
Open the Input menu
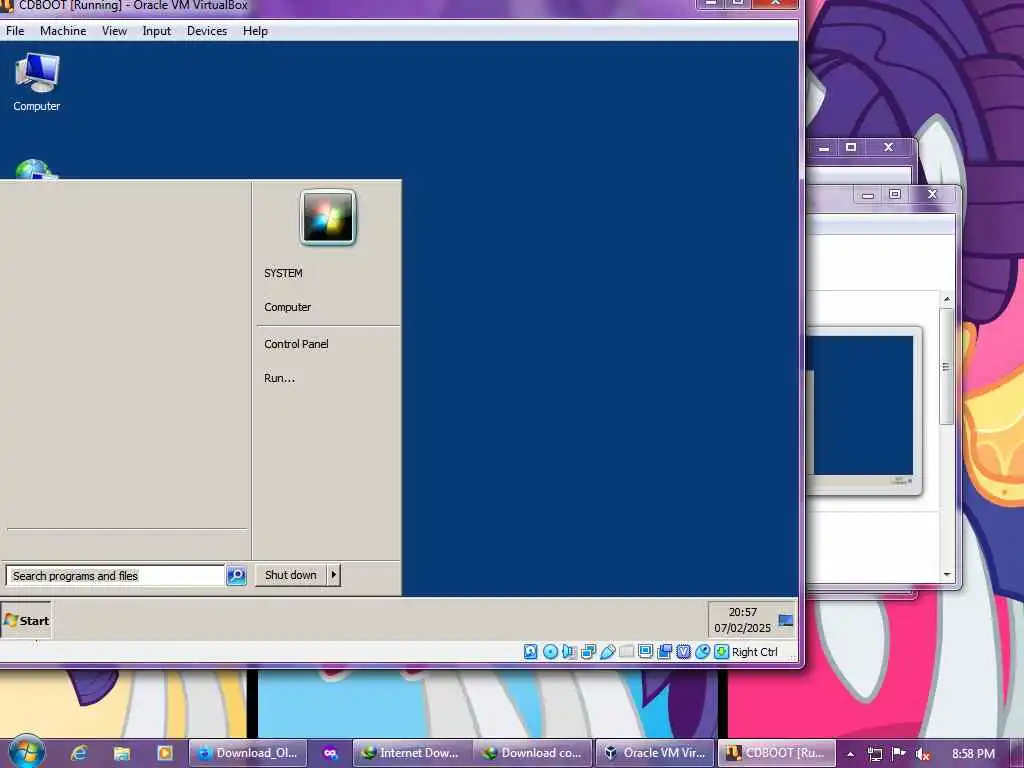[x=157, y=31]
